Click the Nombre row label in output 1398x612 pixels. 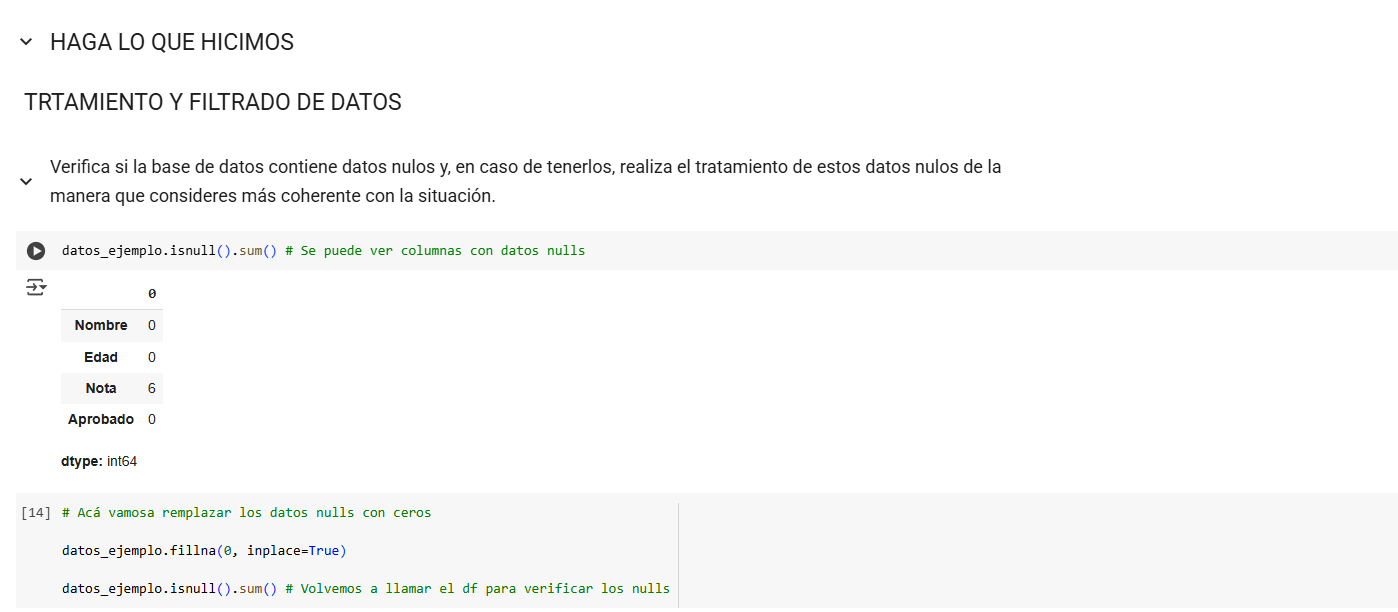point(101,325)
